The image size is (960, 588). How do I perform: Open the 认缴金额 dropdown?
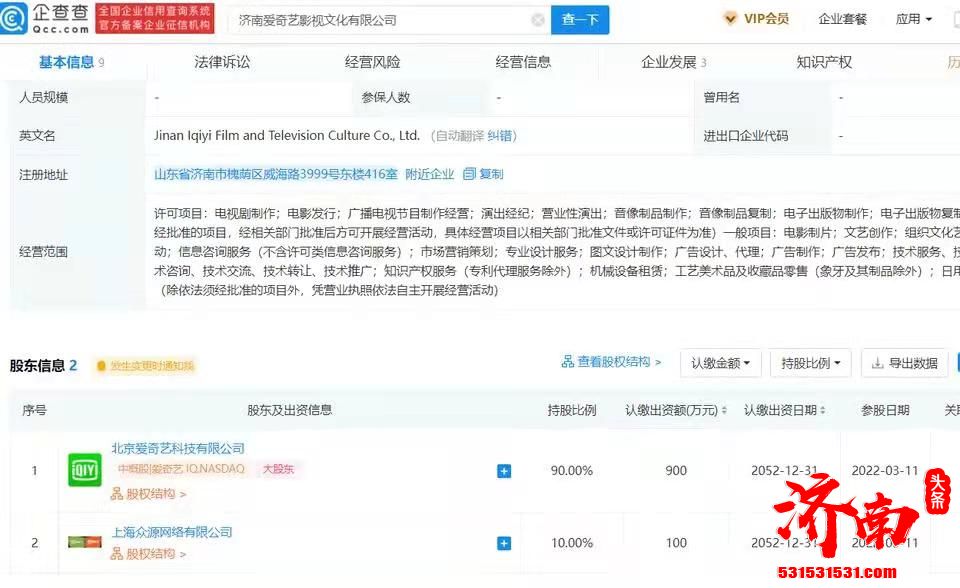(x=720, y=363)
